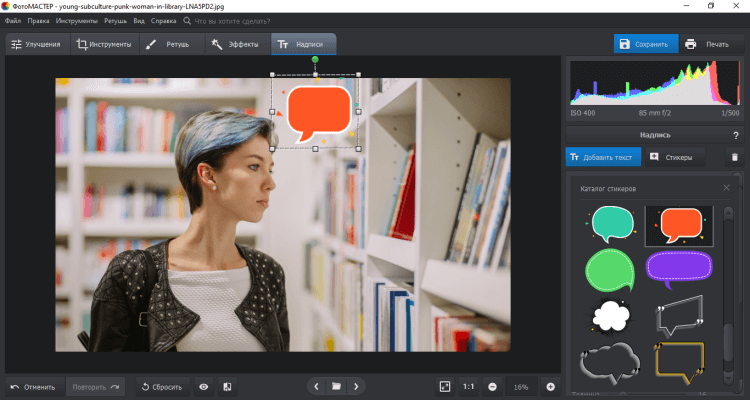750x400 pixels.
Task: Zoom out with the minus button
Action: [493, 386]
